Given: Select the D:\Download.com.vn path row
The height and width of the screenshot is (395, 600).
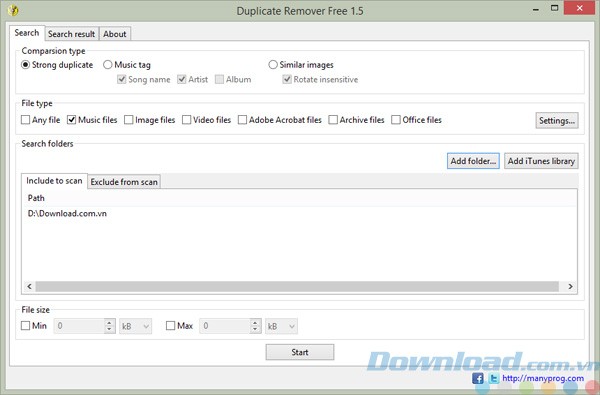Looking at the screenshot, I should click(x=299, y=214).
